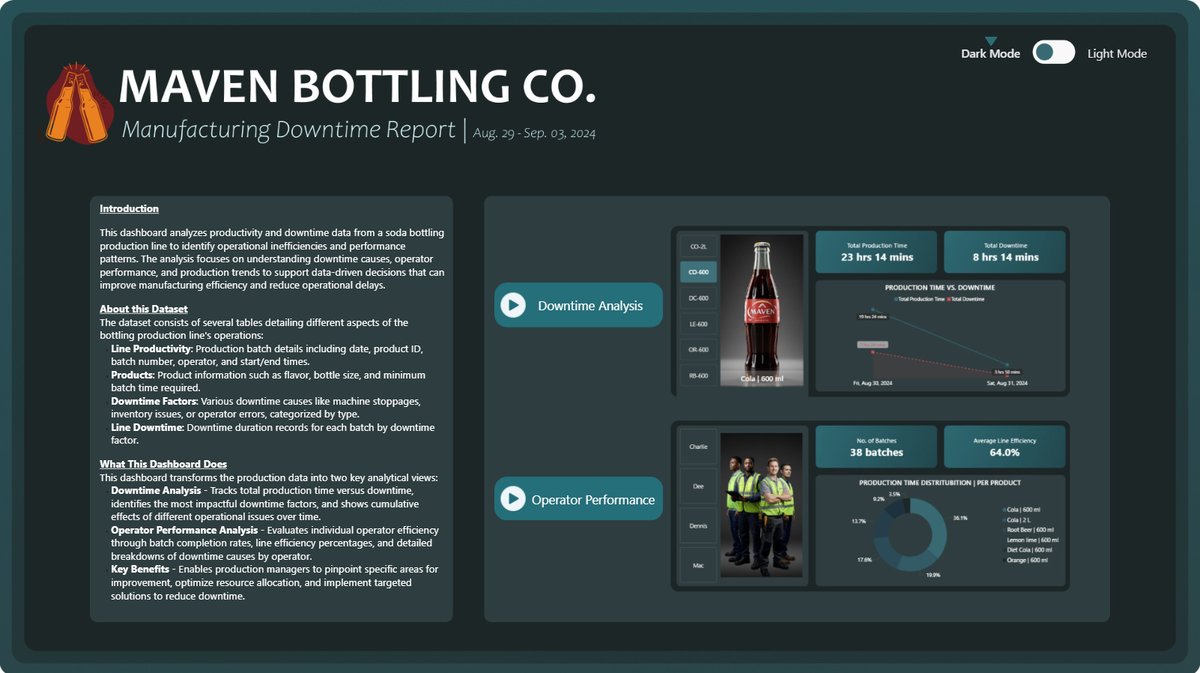This screenshot has height=673, width=1200.
Task: Click the play icon beside Operator Performance
Action: click(513, 499)
